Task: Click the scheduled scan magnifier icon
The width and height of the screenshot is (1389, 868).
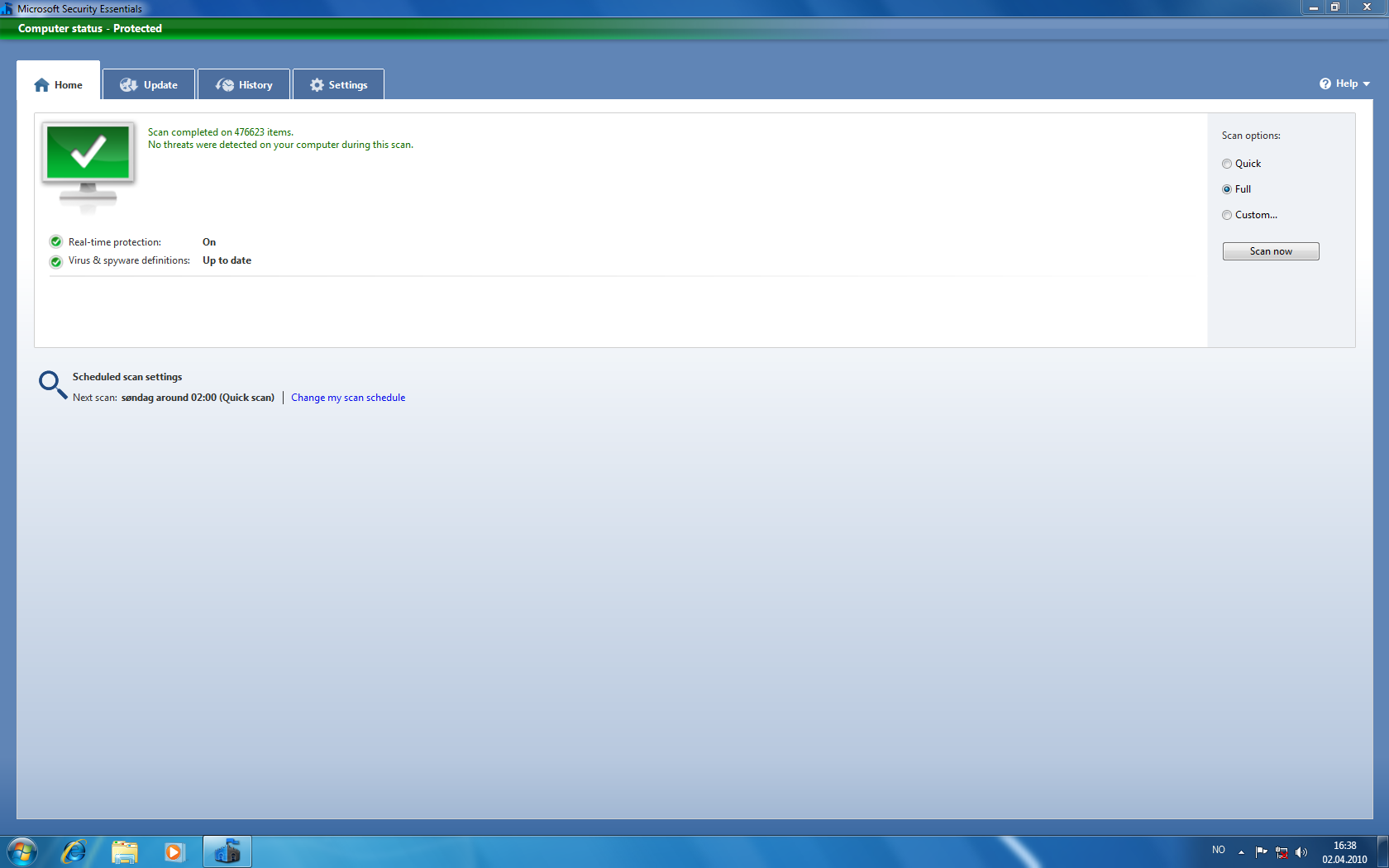Action: tap(53, 385)
